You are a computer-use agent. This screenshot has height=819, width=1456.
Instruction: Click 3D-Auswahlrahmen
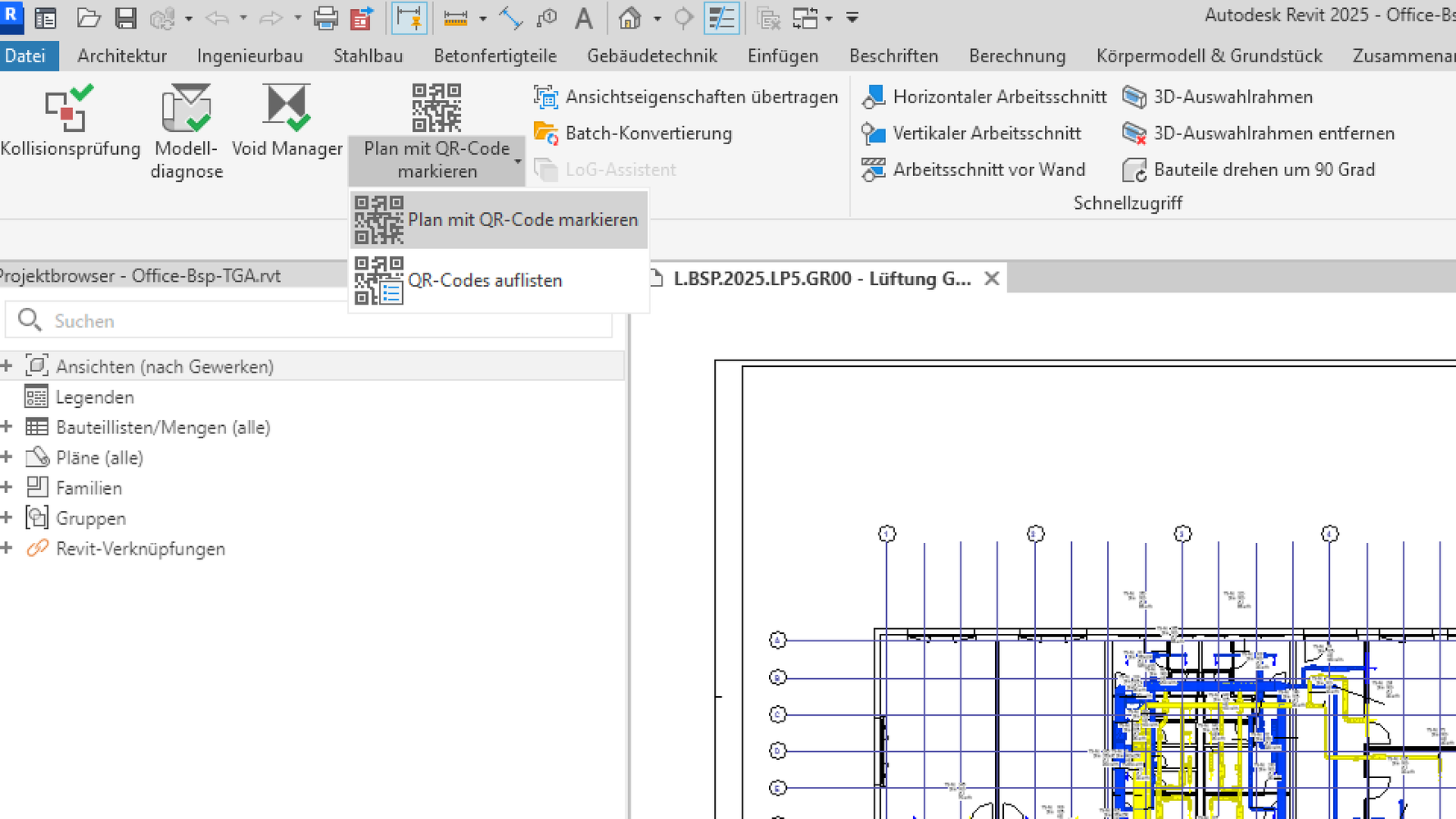(1218, 97)
